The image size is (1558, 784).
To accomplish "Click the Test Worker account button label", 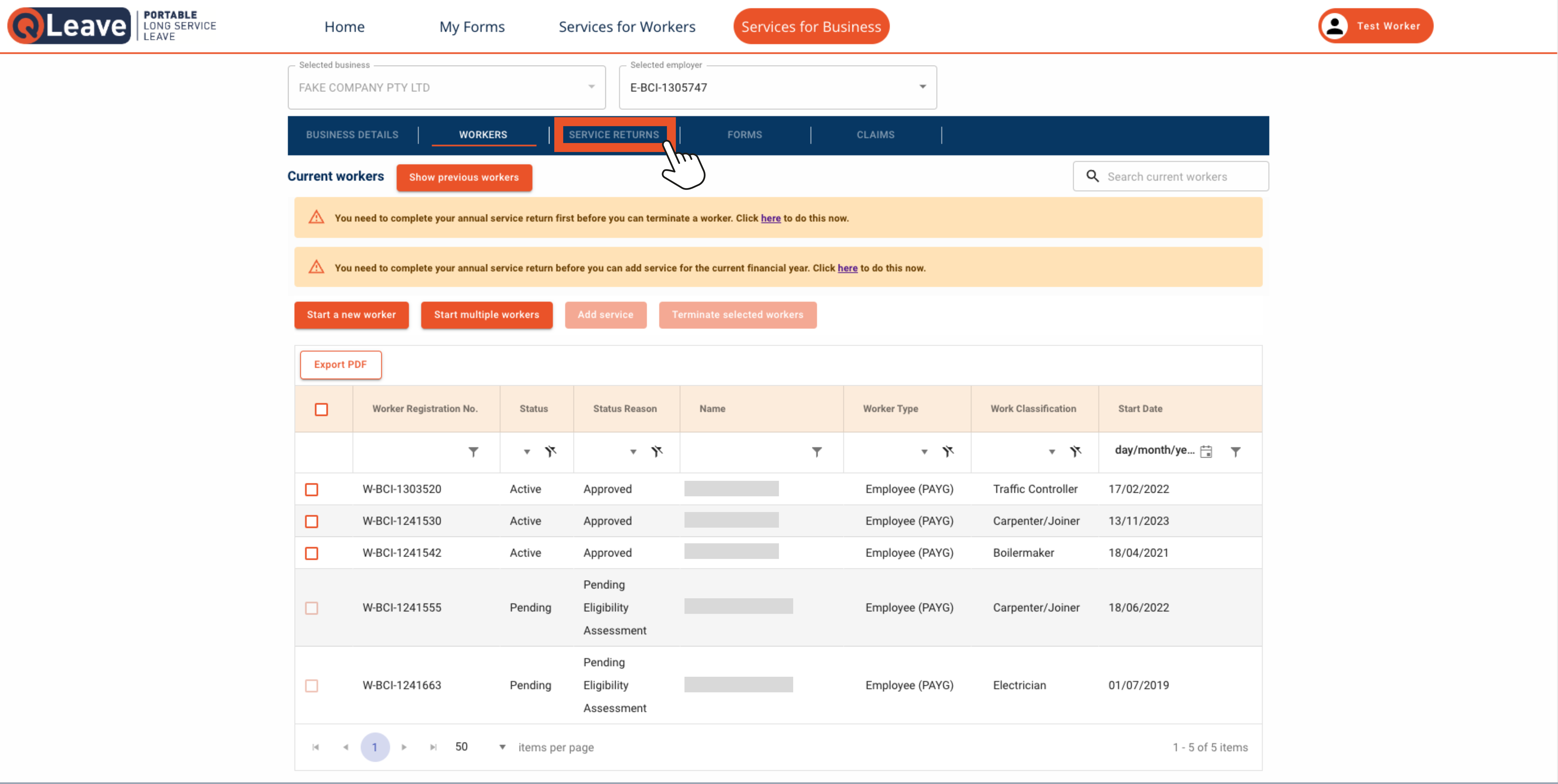I will click(1388, 26).
